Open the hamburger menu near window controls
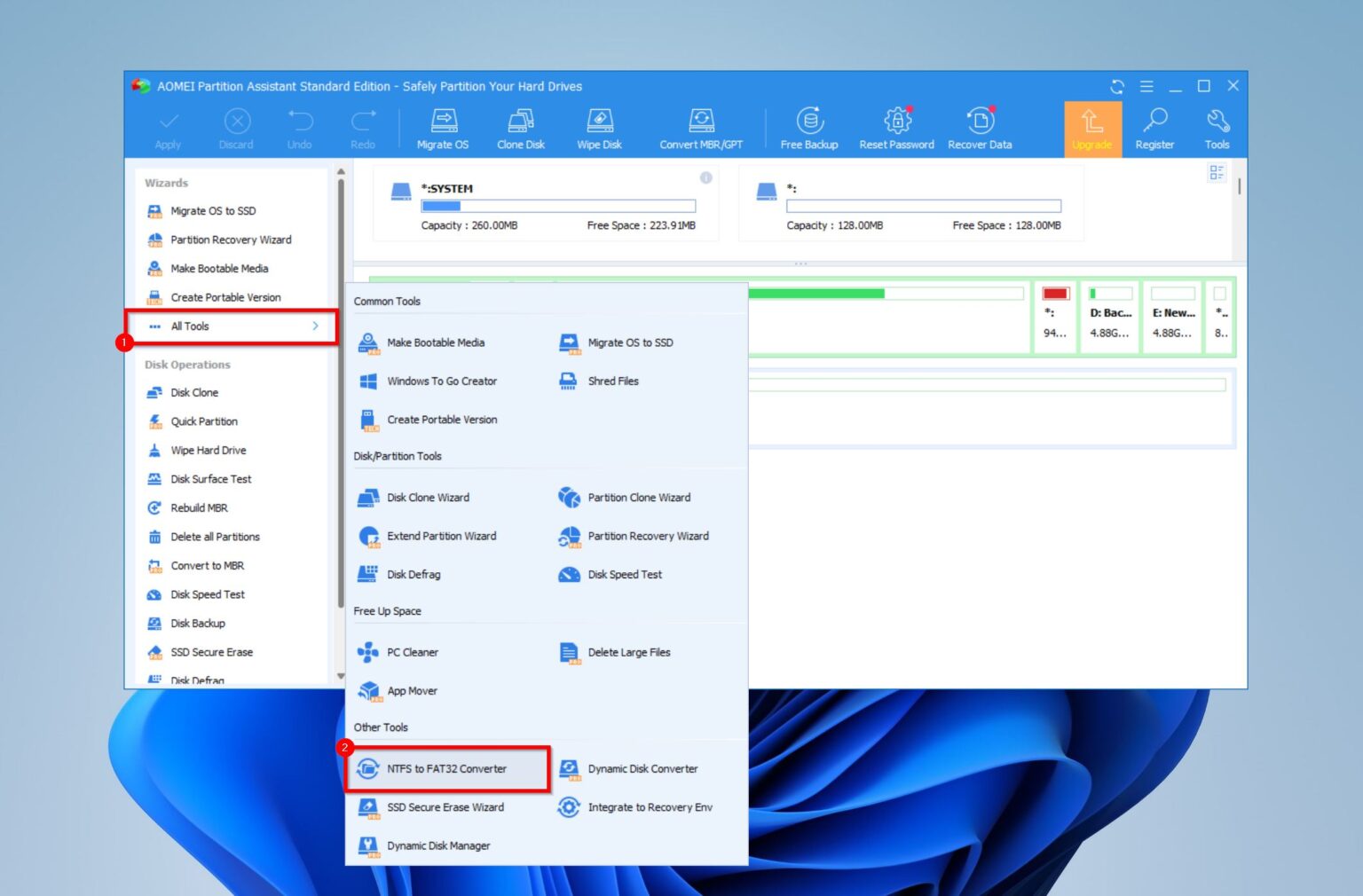The image size is (1363, 896). point(1146,86)
